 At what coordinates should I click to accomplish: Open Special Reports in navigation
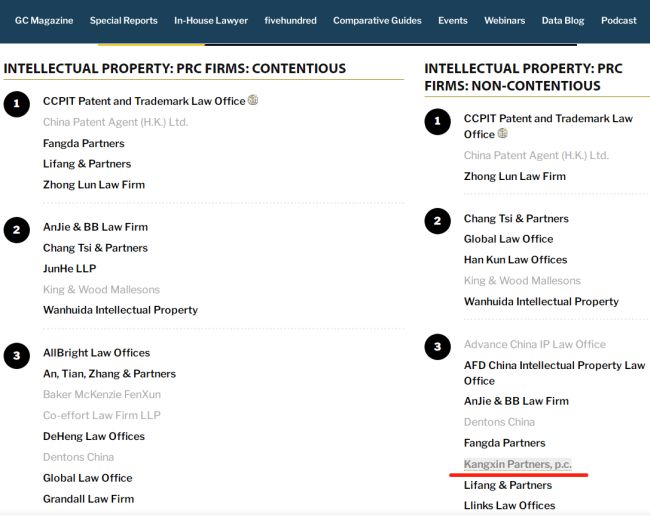click(x=124, y=20)
